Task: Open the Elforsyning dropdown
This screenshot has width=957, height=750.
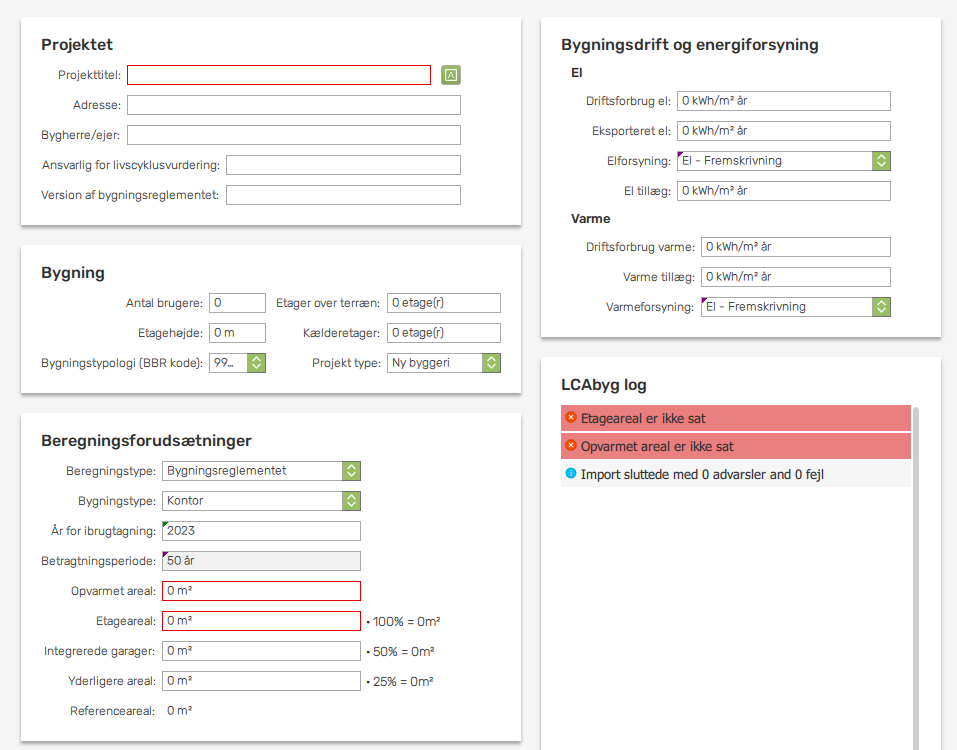Action: tap(784, 160)
